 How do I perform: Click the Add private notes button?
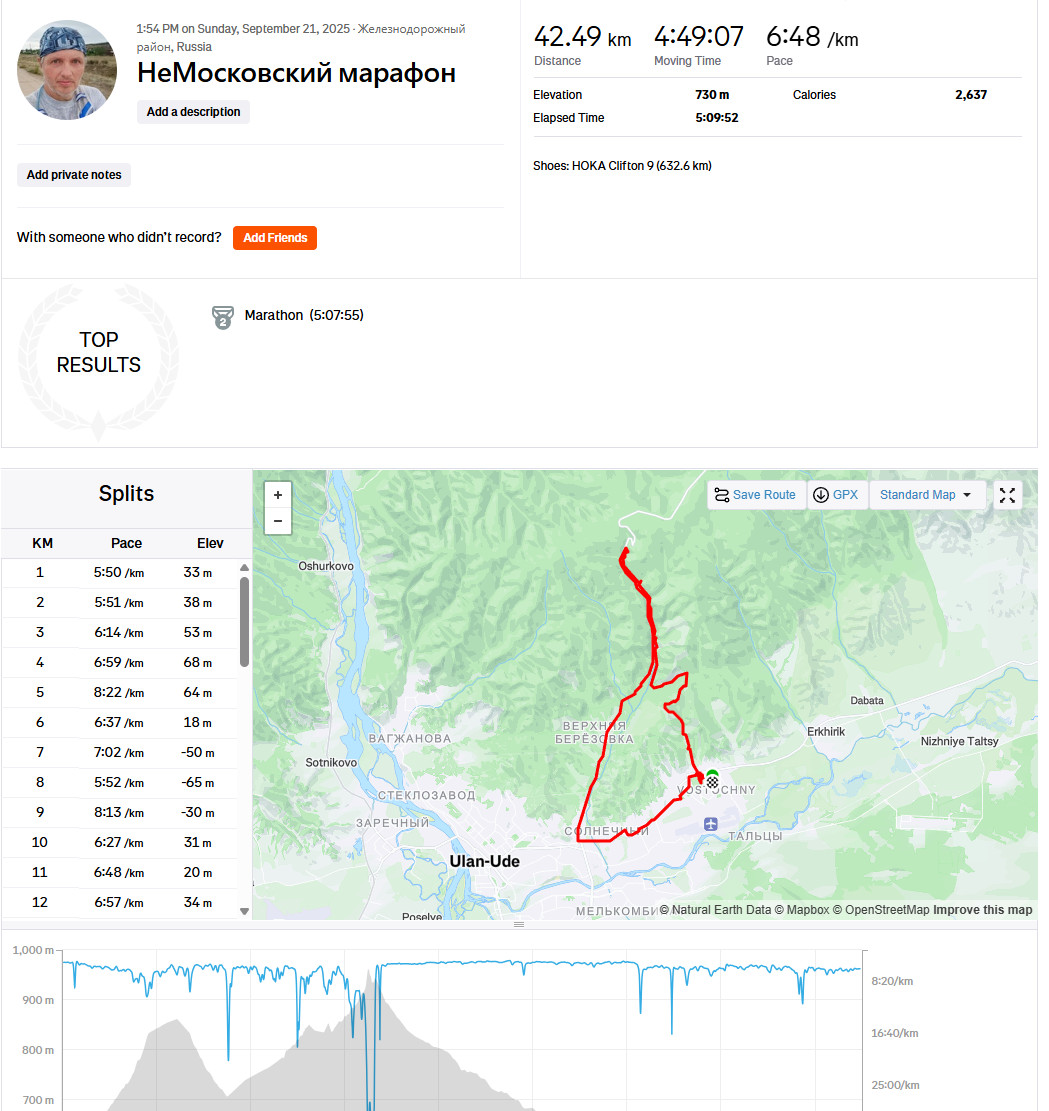pyautogui.click(x=74, y=175)
